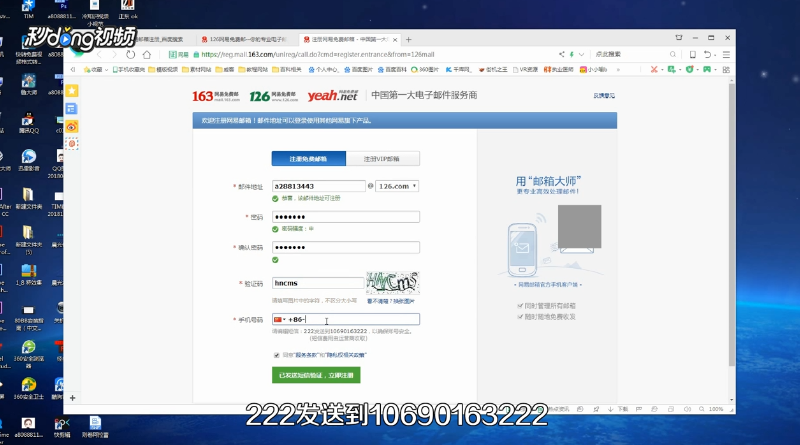Click green 立即注册 submit button
The width and height of the screenshot is (800, 445).
(316, 375)
